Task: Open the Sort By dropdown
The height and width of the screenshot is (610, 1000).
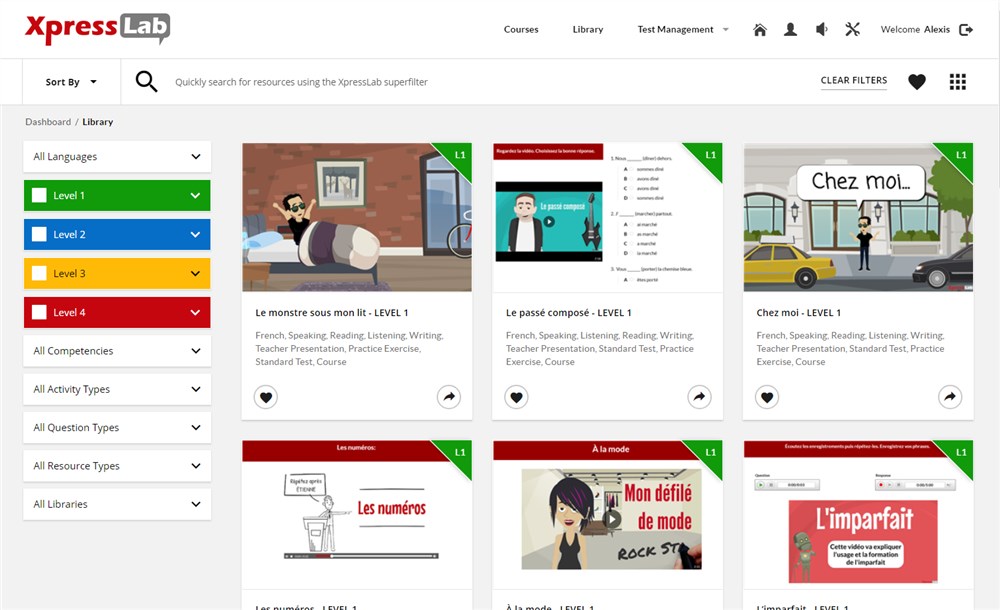Action: (x=71, y=82)
